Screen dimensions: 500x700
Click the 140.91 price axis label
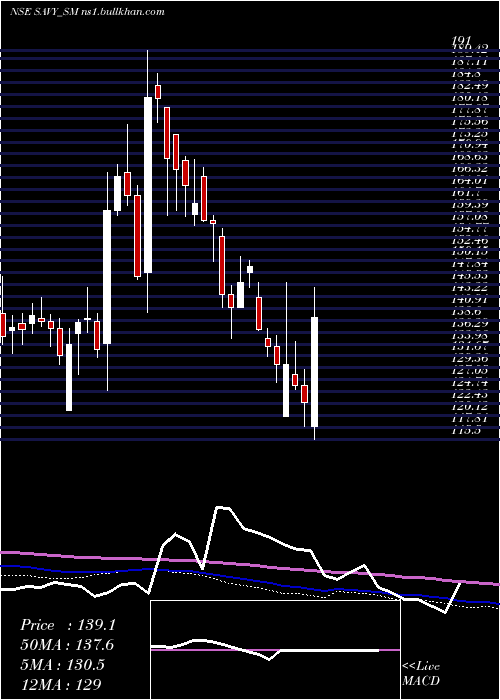click(x=470, y=300)
